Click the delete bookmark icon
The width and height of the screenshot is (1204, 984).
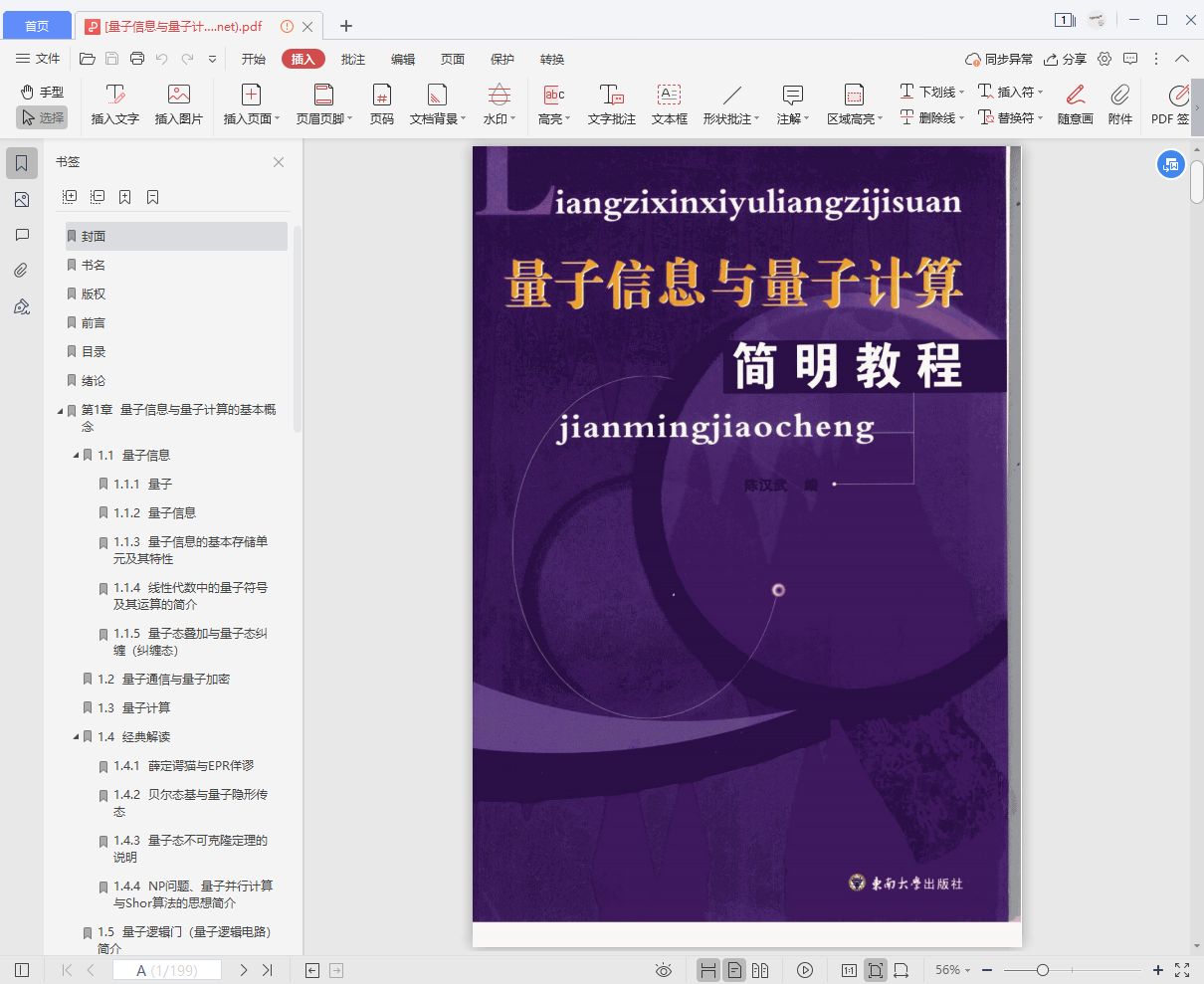click(153, 197)
